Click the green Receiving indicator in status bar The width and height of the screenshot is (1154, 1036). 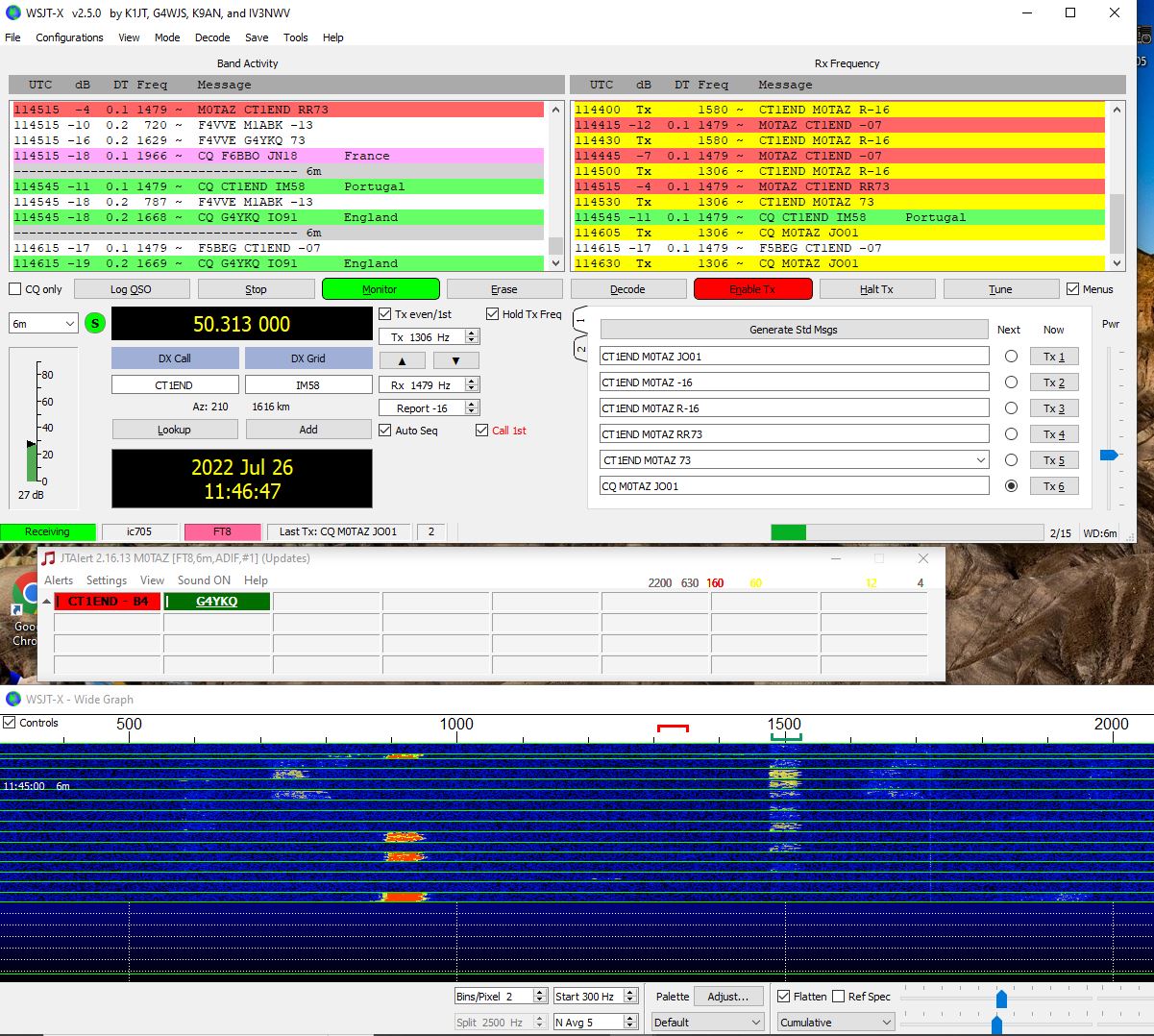coord(47,531)
